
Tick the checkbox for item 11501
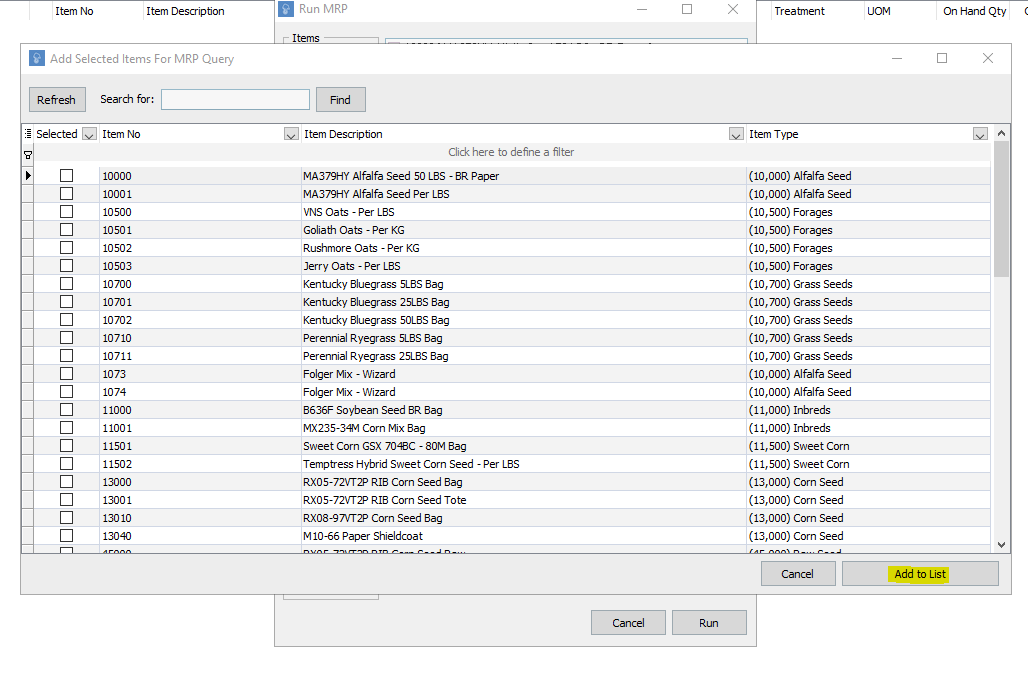pos(66,446)
